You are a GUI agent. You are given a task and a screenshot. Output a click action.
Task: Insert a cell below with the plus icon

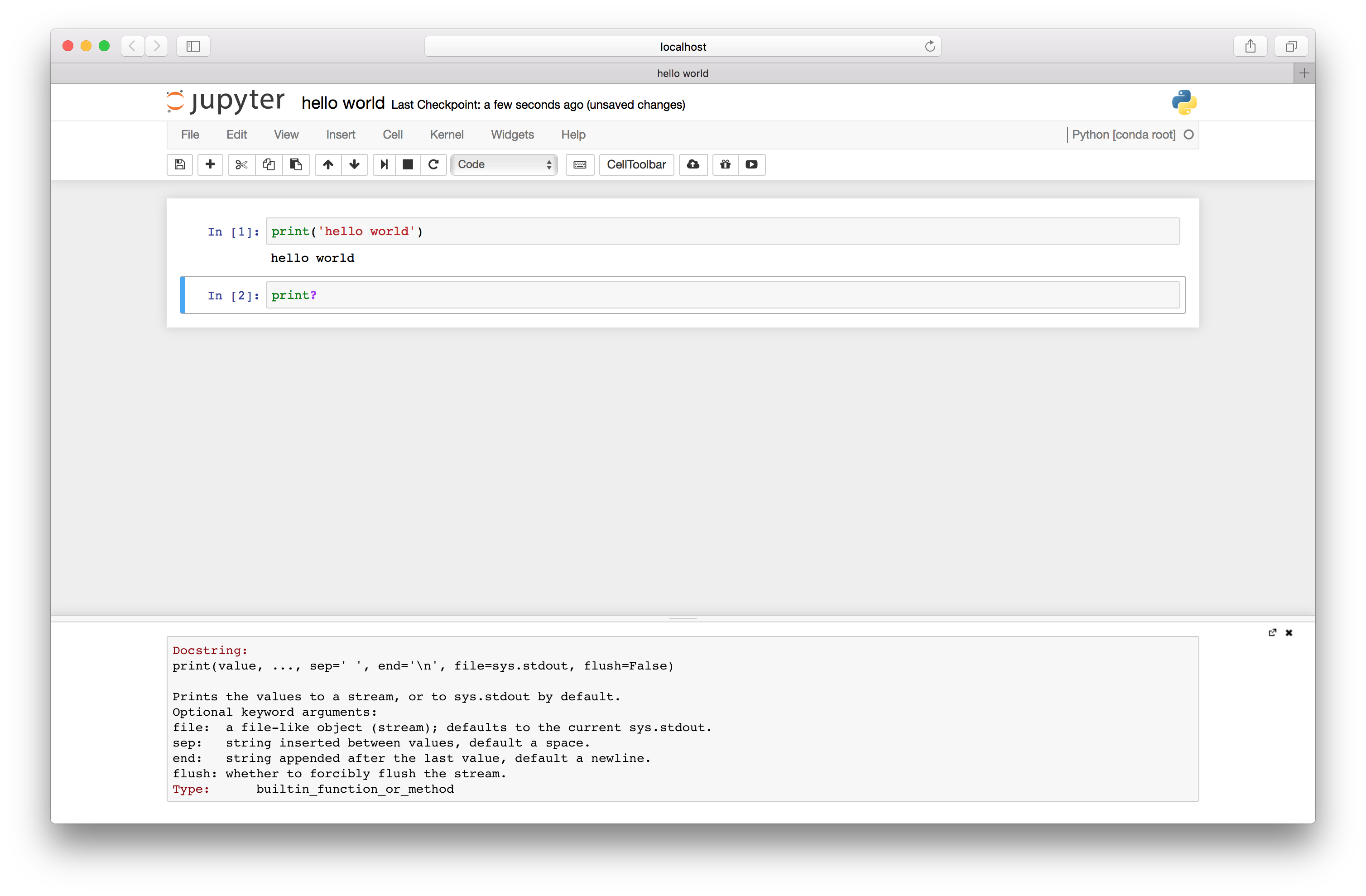210,165
